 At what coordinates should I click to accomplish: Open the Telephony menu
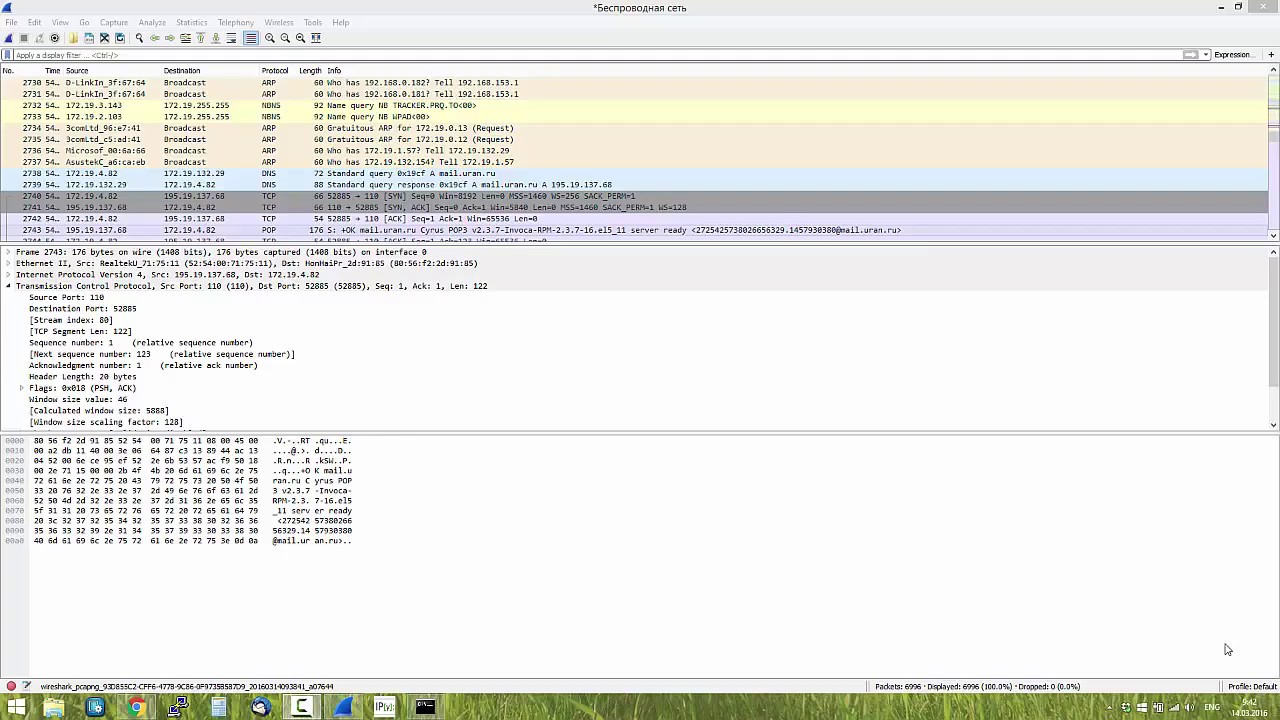point(236,22)
